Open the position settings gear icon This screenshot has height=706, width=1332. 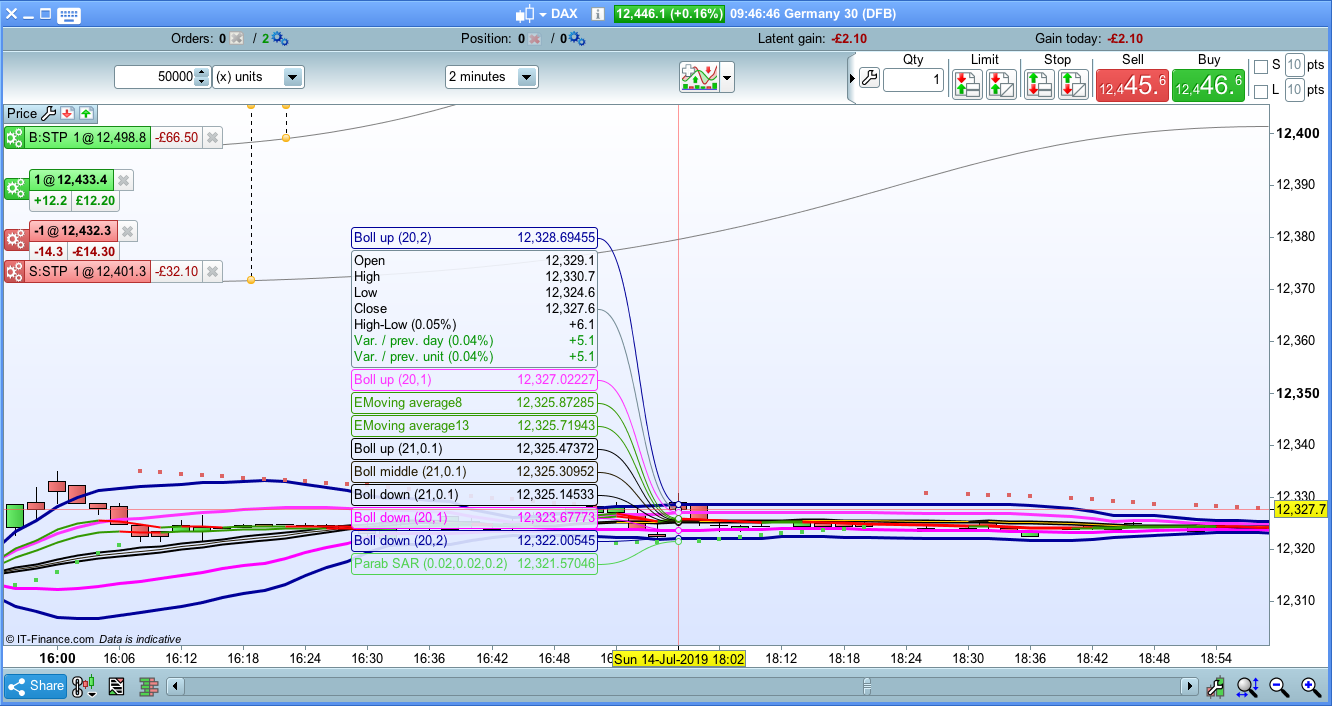point(577,39)
